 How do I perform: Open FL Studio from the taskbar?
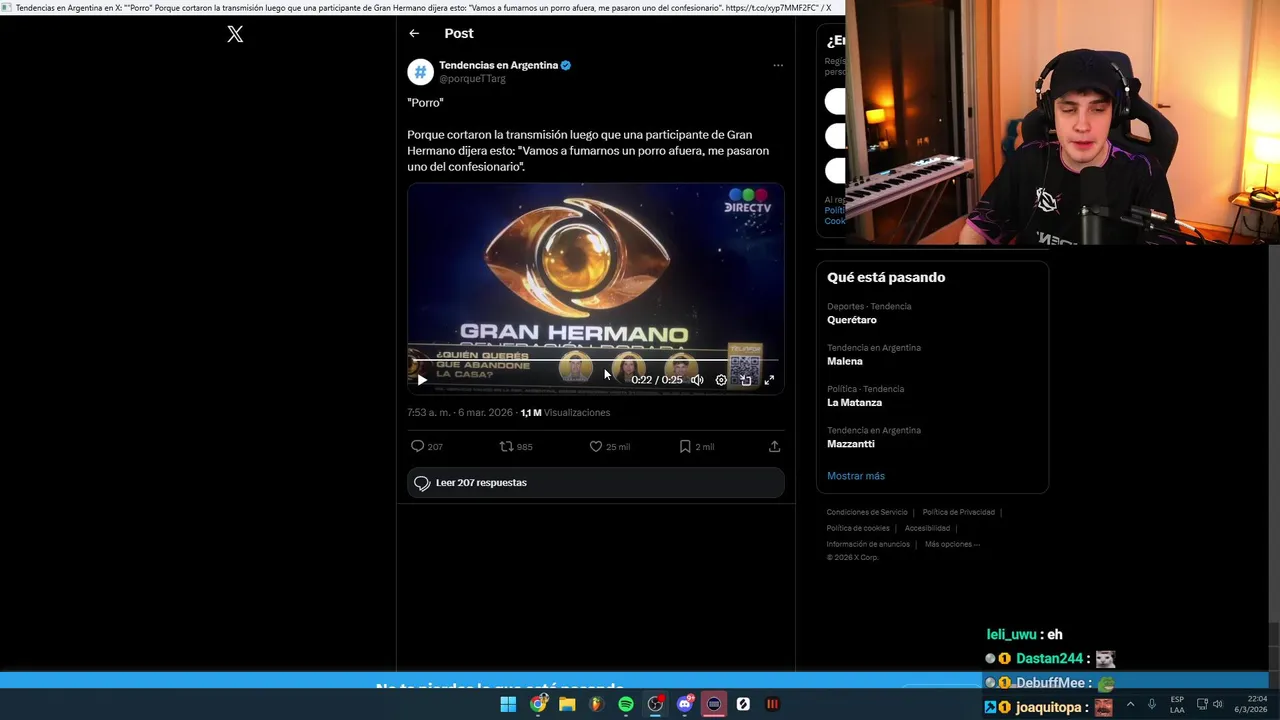point(596,704)
